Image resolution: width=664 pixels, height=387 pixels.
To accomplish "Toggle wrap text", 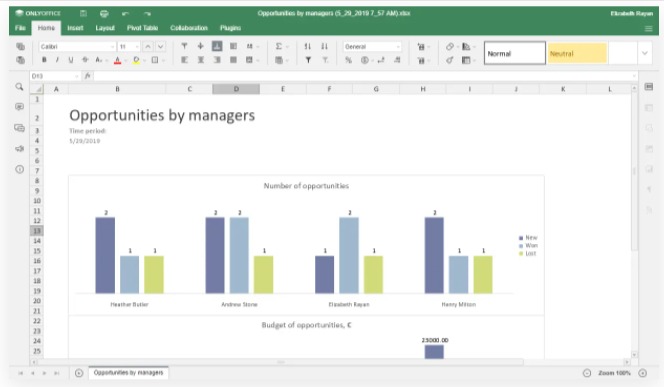I will click(x=233, y=46).
